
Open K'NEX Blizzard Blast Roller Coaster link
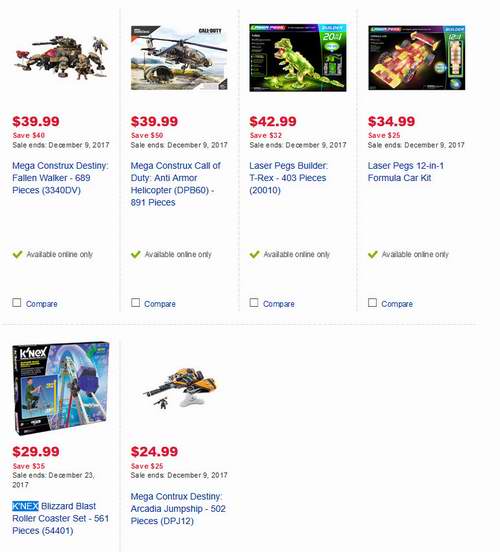tap(61, 518)
